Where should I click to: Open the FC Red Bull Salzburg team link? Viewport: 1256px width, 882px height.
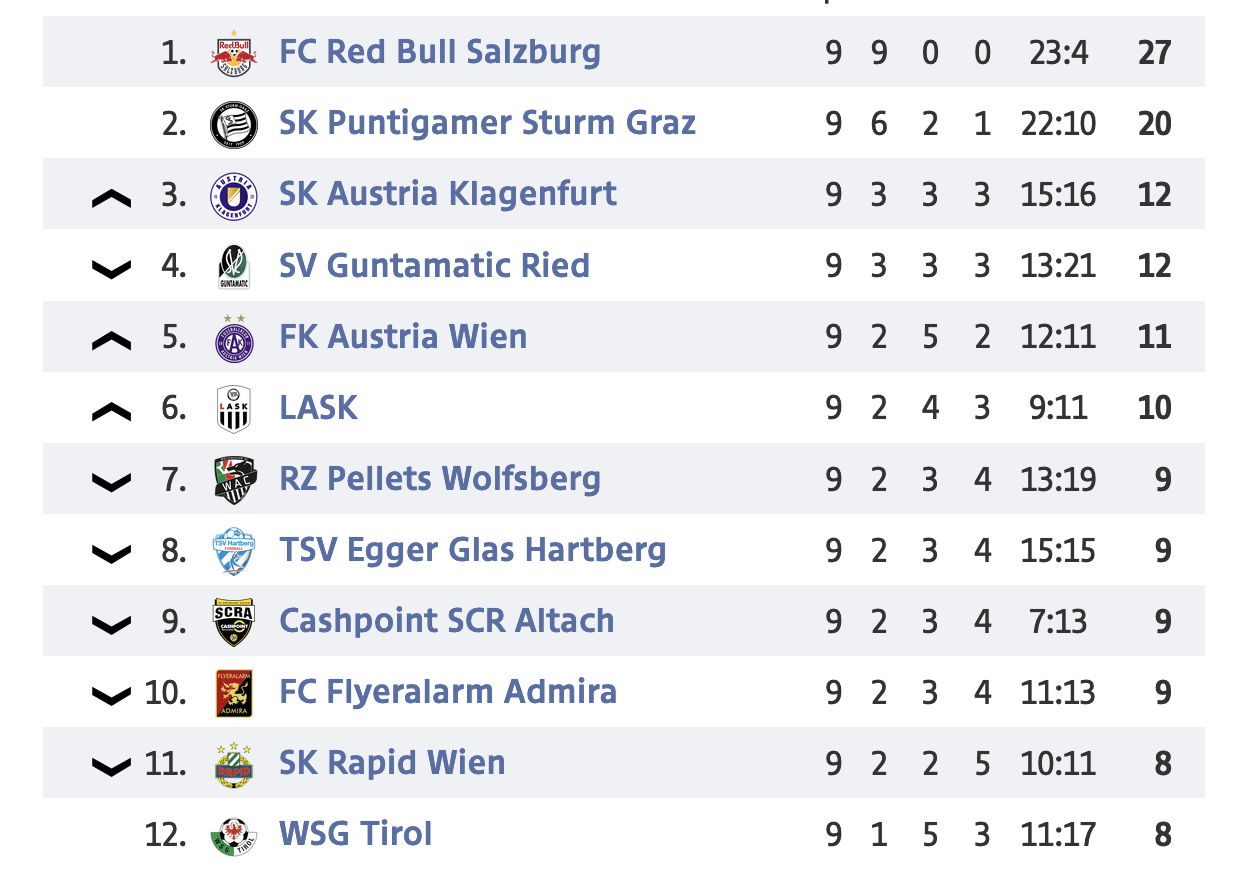440,52
